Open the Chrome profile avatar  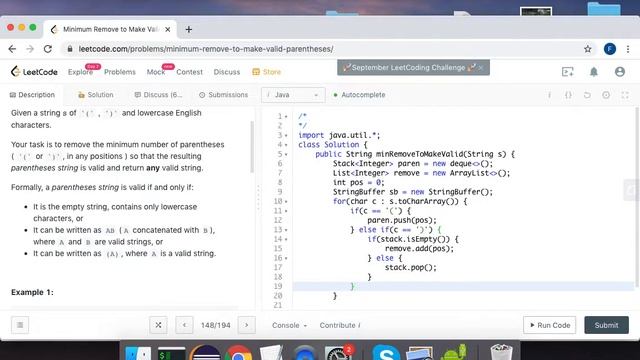point(610,49)
